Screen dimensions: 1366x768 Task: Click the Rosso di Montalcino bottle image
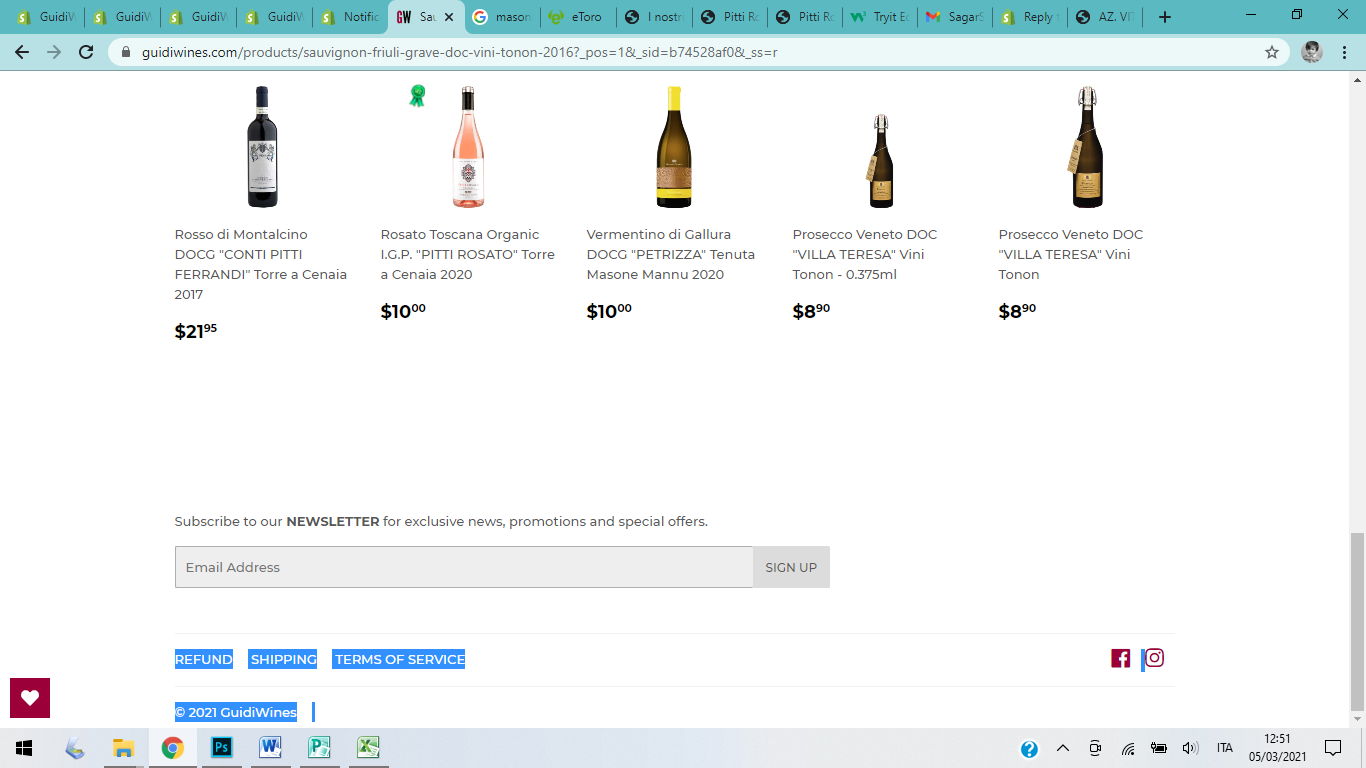[x=262, y=146]
